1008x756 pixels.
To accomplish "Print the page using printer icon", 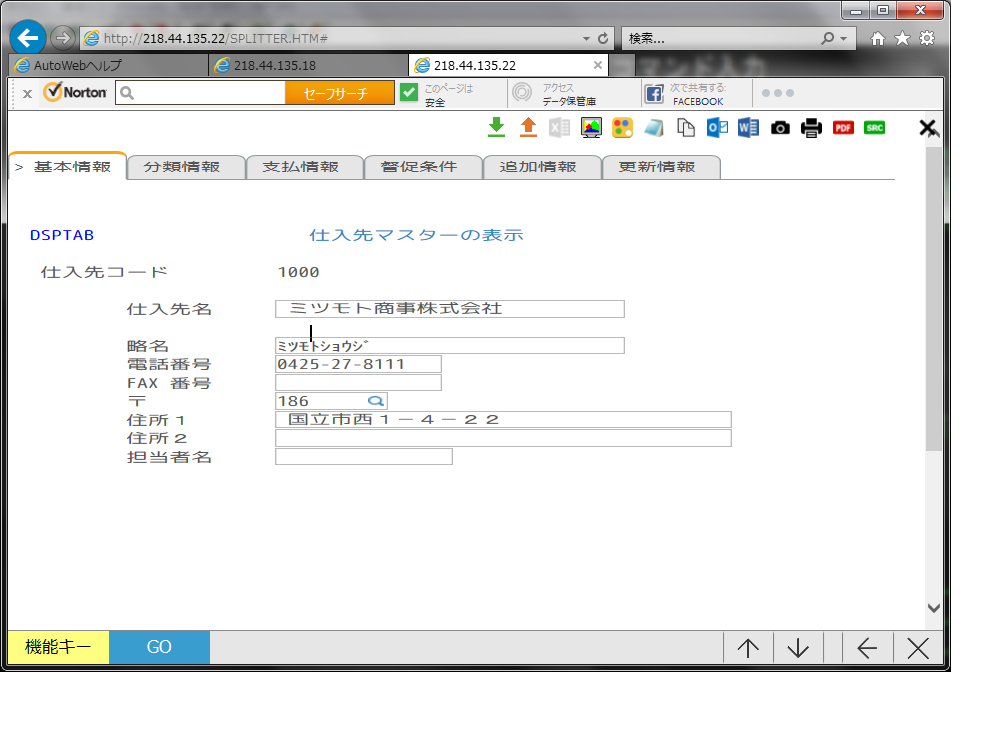I will click(x=811, y=127).
